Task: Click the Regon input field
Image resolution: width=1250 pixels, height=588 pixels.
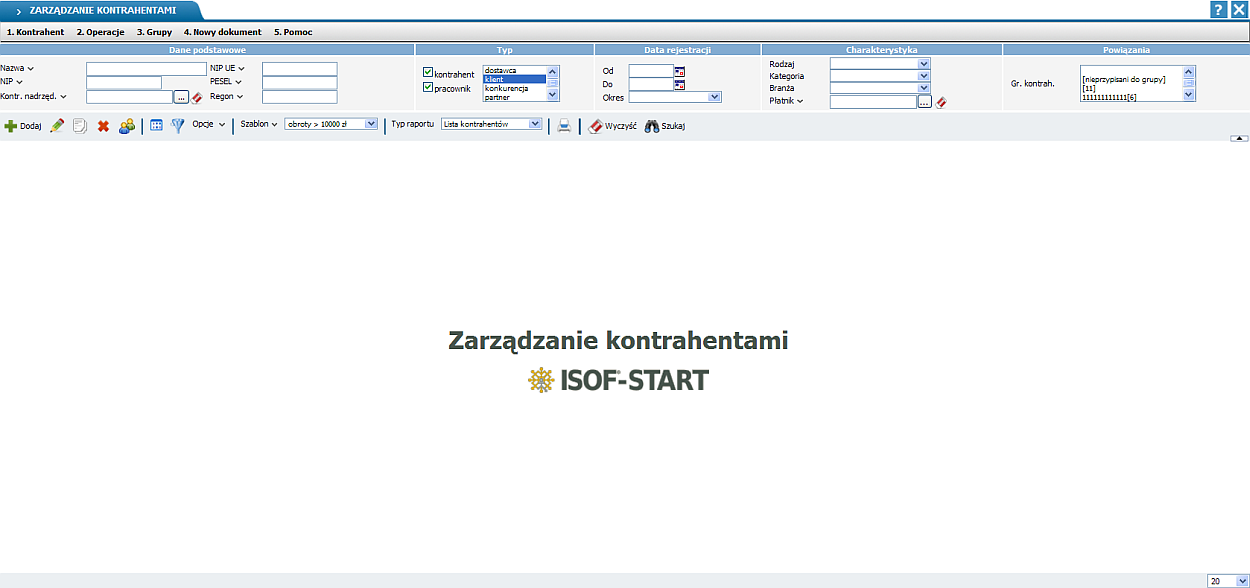Action: pos(300,97)
